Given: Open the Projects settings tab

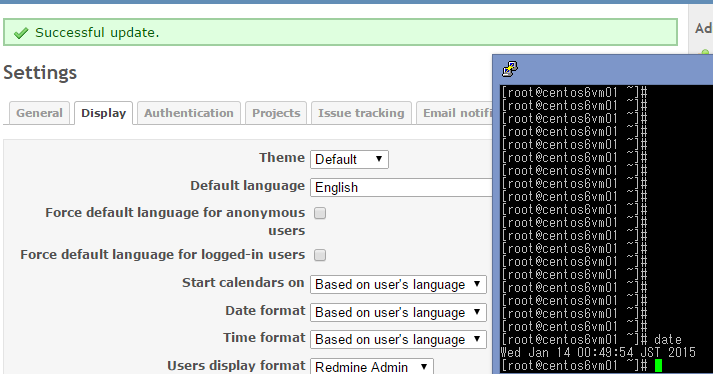Looking at the screenshot, I should pyautogui.click(x=276, y=113).
